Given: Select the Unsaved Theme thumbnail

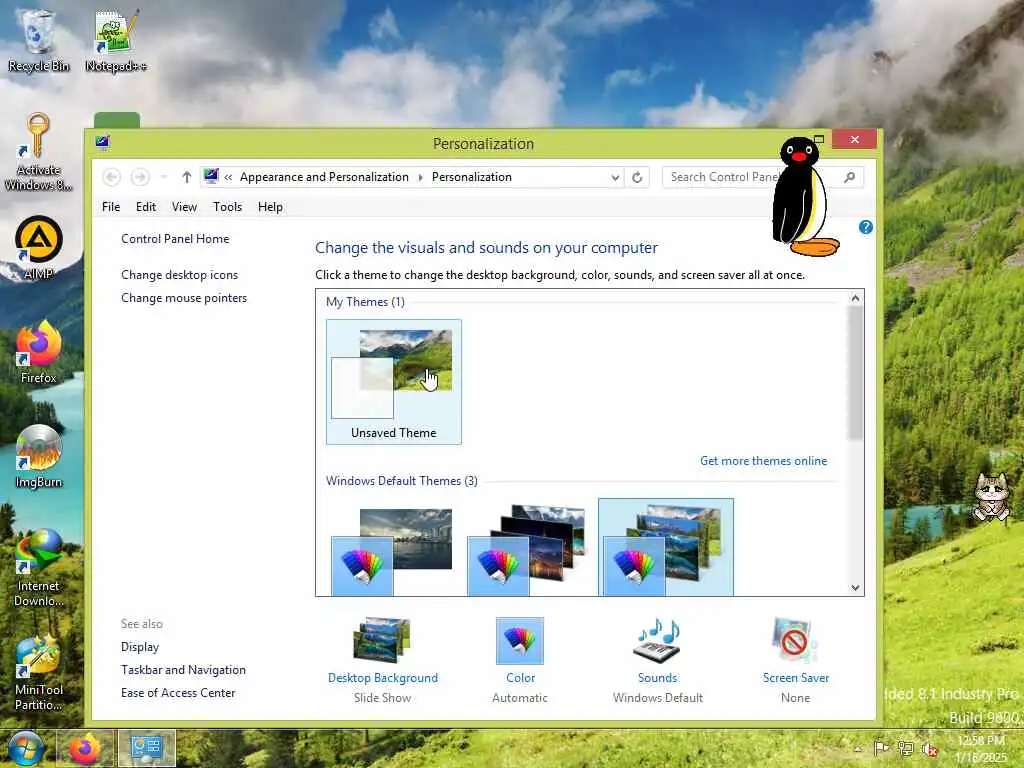Looking at the screenshot, I should click(394, 382).
